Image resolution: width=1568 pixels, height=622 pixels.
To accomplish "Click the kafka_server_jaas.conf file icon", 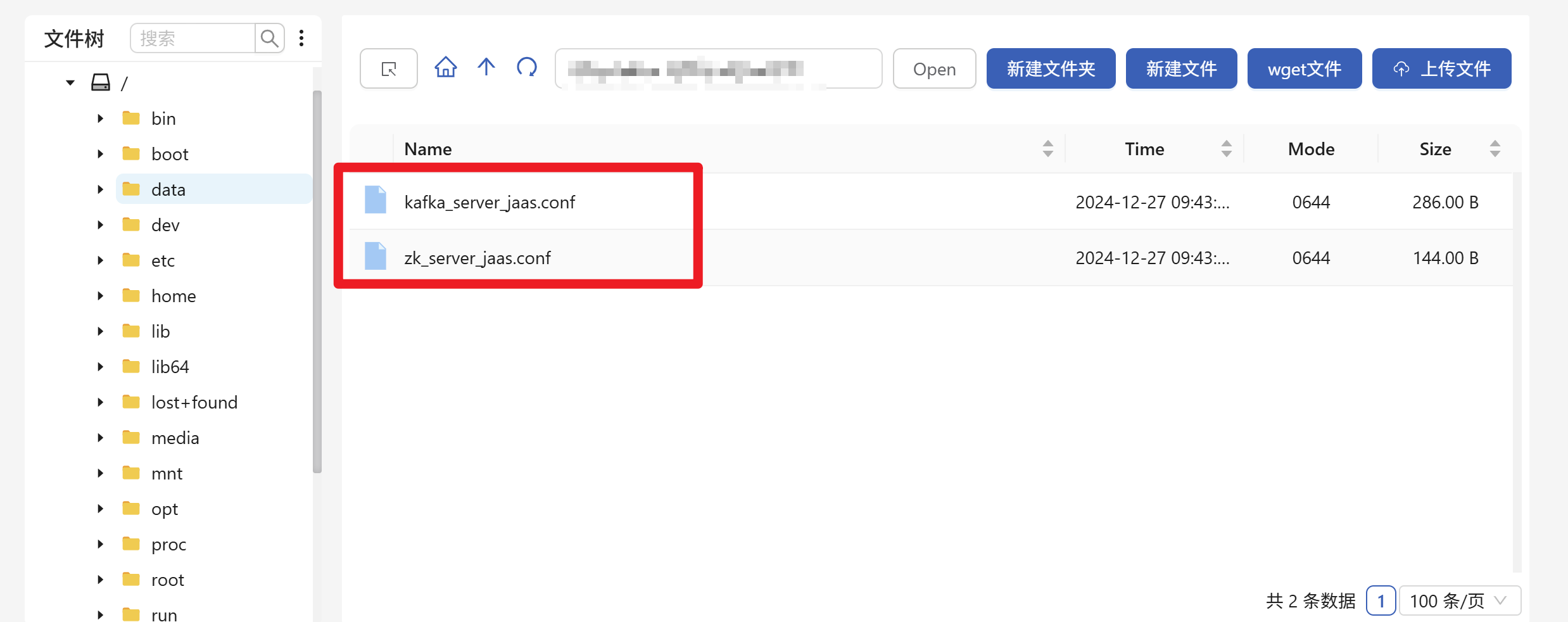I will tap(376, 200).
